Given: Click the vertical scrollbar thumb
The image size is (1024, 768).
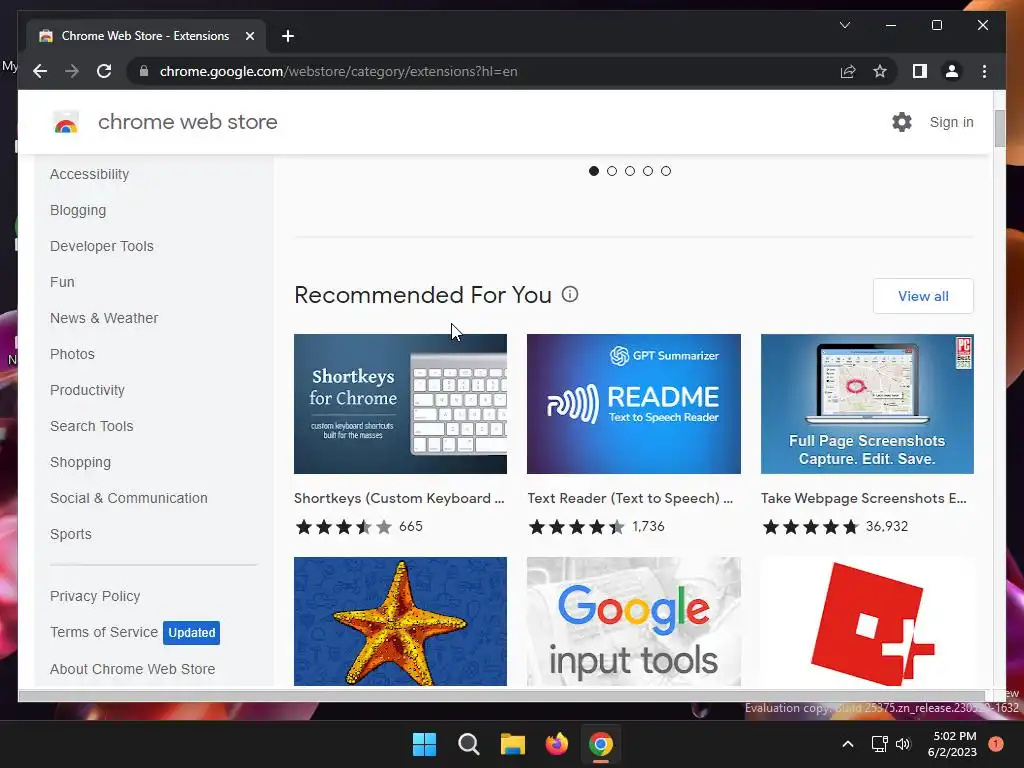Looking at the screenshot, I should (999, 129).
